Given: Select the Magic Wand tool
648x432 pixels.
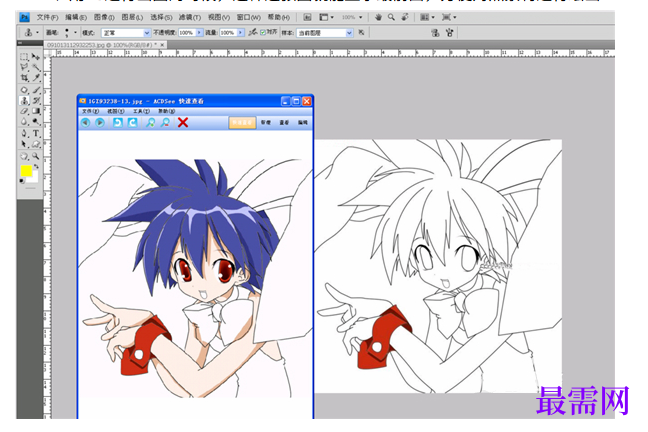Looking at the screenshot, I should 36,67.
